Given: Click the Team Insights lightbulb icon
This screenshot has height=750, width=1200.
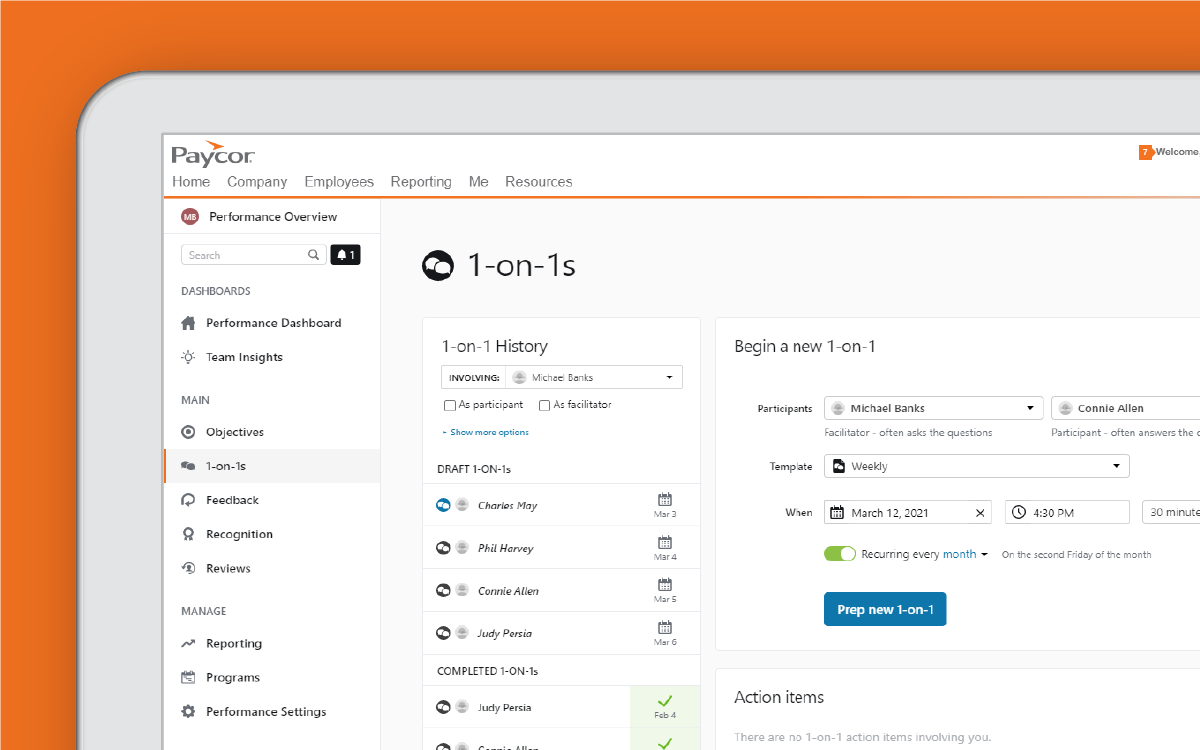Looking at the screenshot, I should (x=188, y=357).
